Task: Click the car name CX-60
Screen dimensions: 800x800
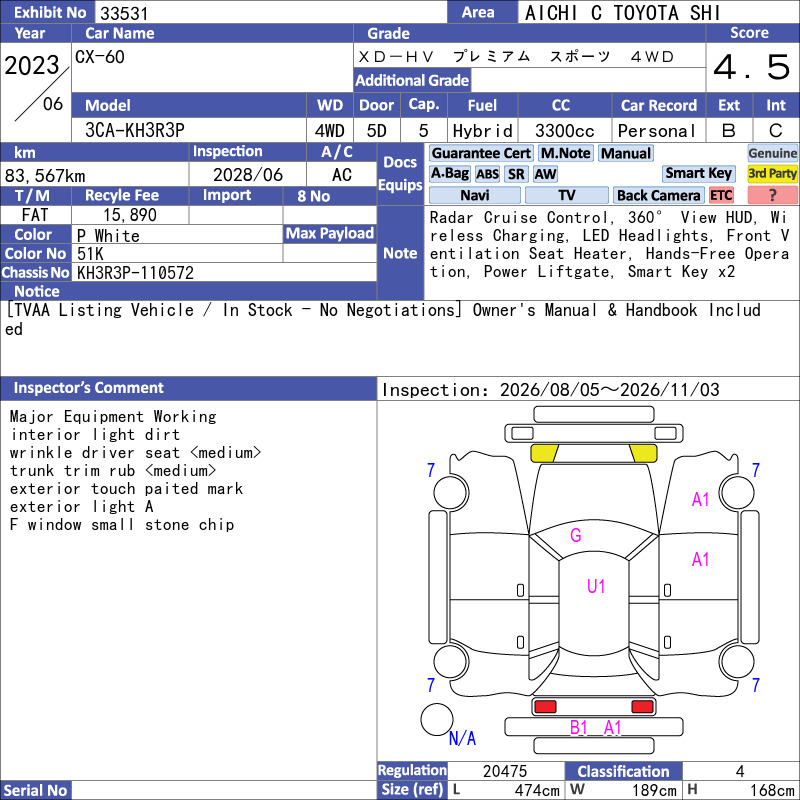Action: (x=99, y=57)
